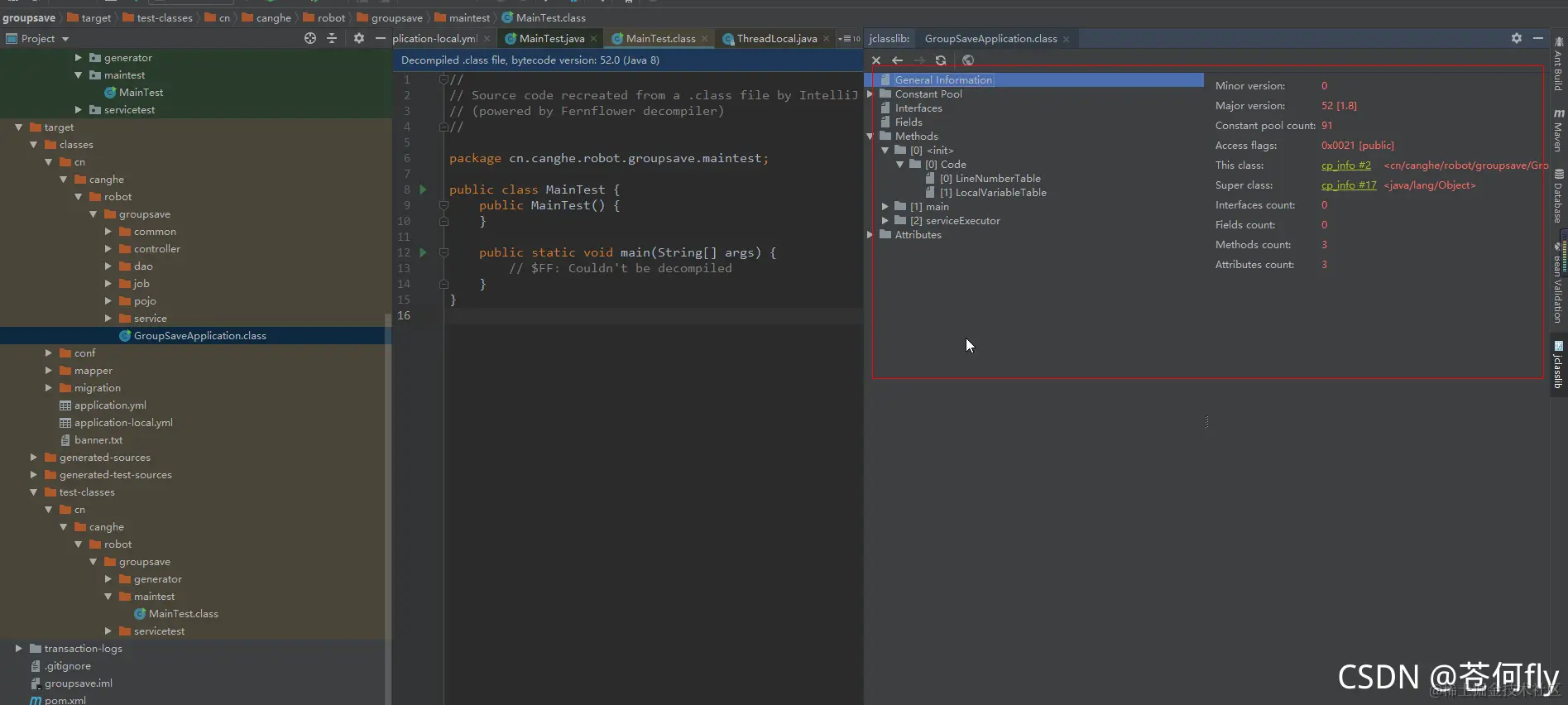The image size is (1568, 705).
Task: Switch to ThreadLocal.java tab
Action: pyautogui.click(x=776, y=39)
